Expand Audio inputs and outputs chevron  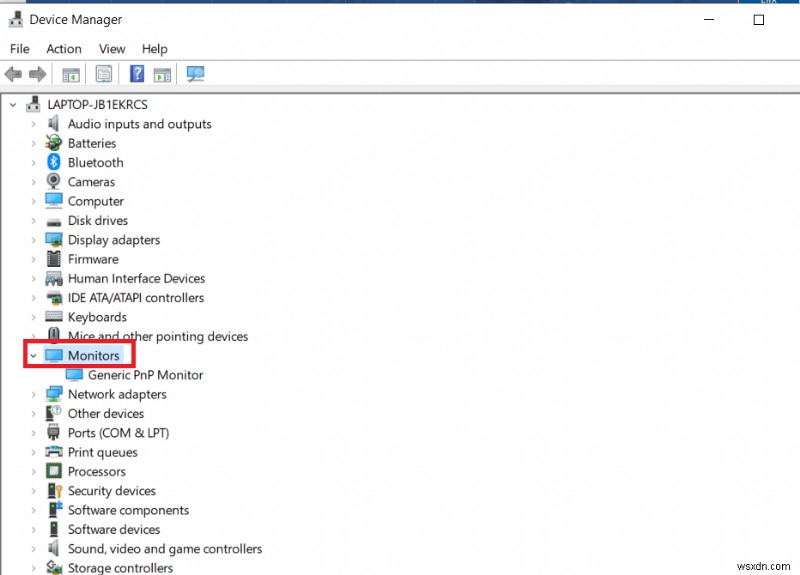click(34, 124)
